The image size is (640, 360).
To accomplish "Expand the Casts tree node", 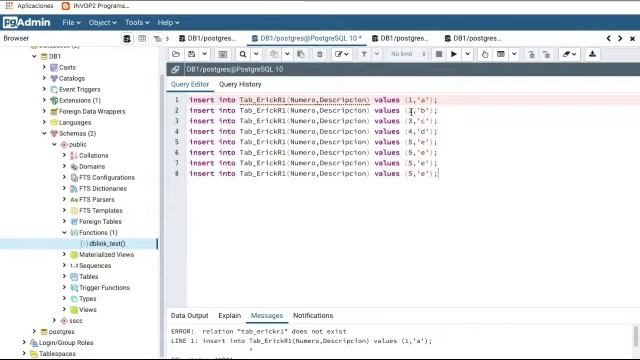I will pyautogui.click(x=44, y=67).
